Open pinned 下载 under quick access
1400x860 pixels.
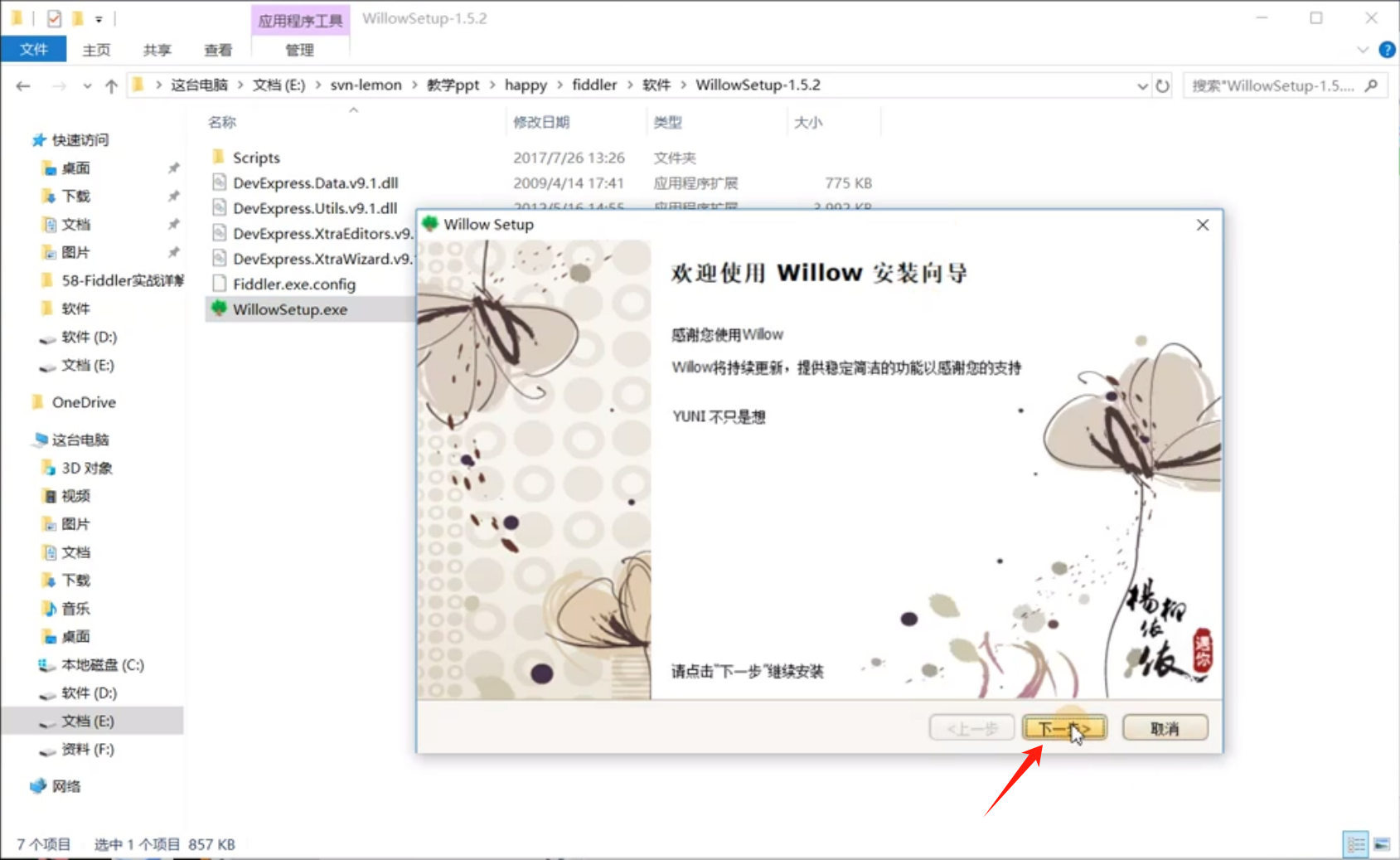click(x=75, y=197)
